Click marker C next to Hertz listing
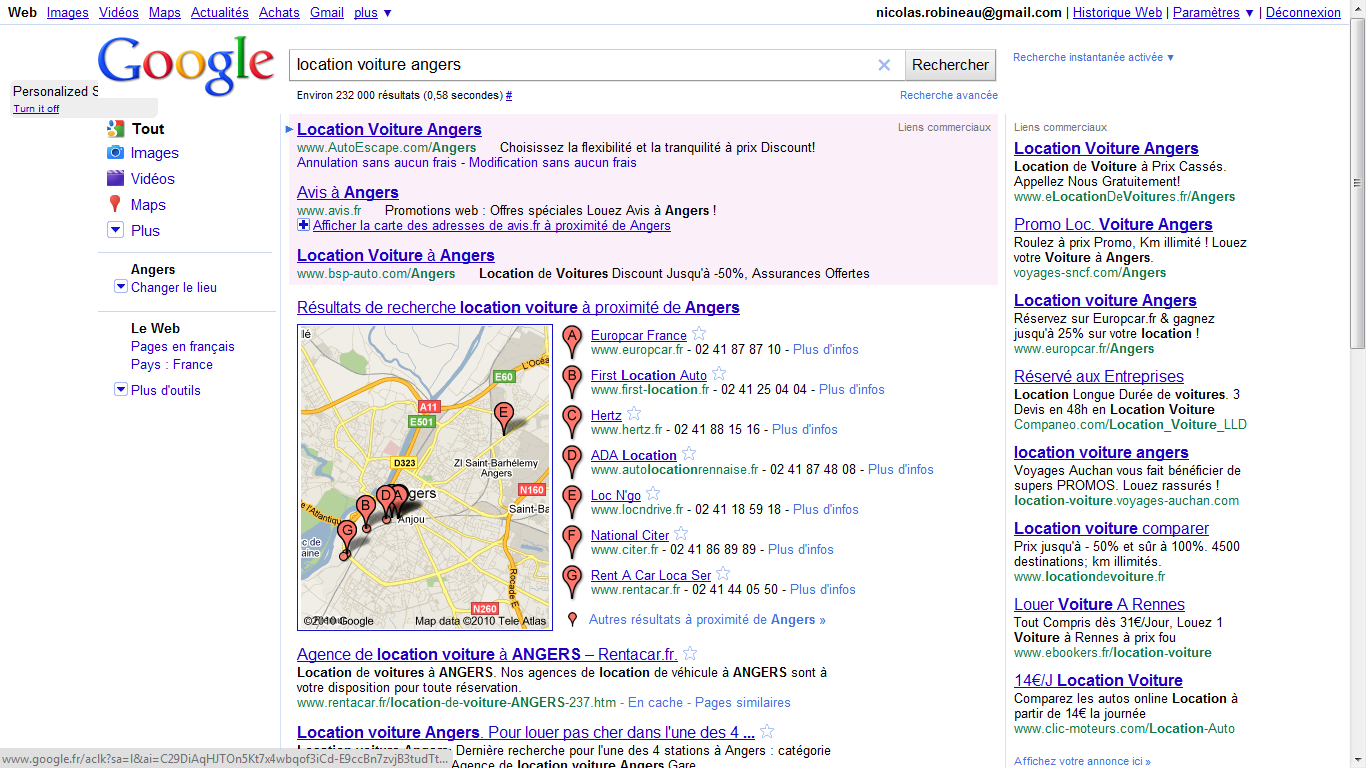 (572, 420)
